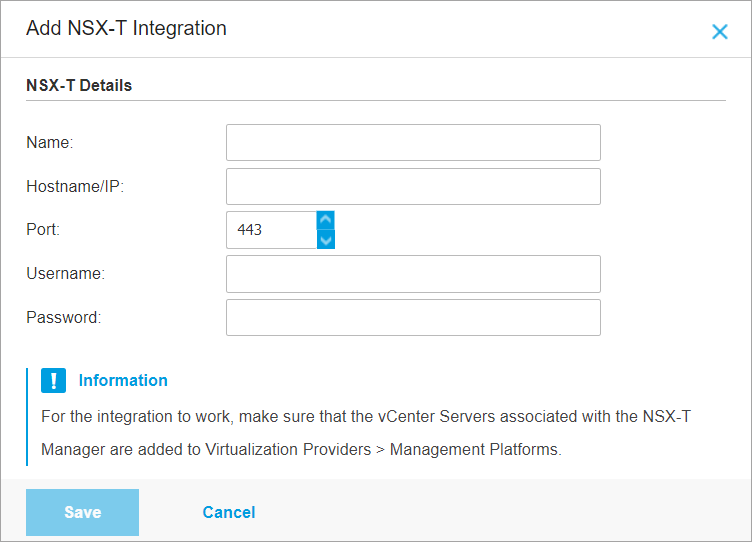The width and height of the screenshot is (752, 542).
Task: Click the Information heading text
Action: (x=123, y=381)
